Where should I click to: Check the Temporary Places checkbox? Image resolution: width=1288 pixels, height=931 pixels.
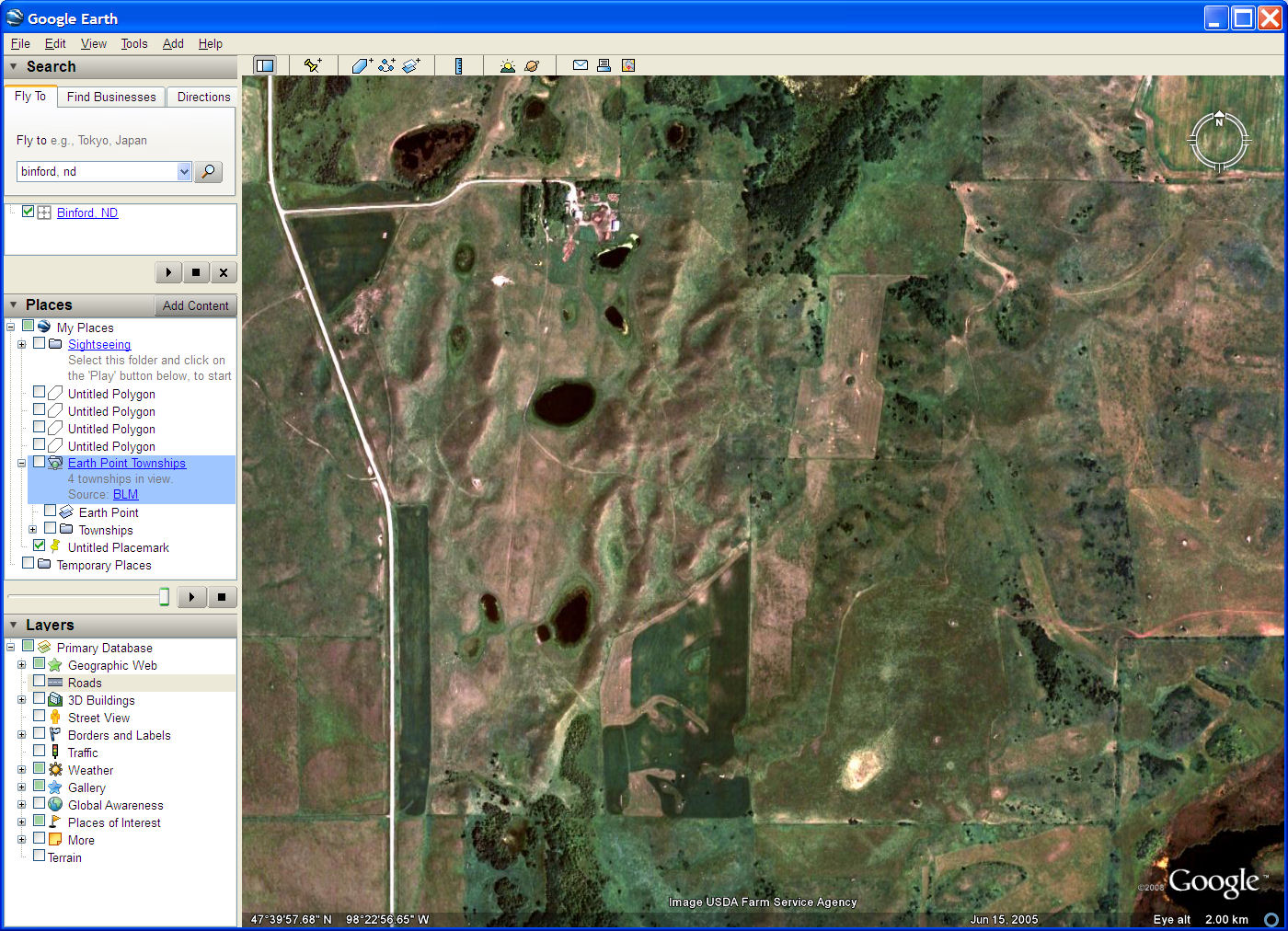coord(28,563)
